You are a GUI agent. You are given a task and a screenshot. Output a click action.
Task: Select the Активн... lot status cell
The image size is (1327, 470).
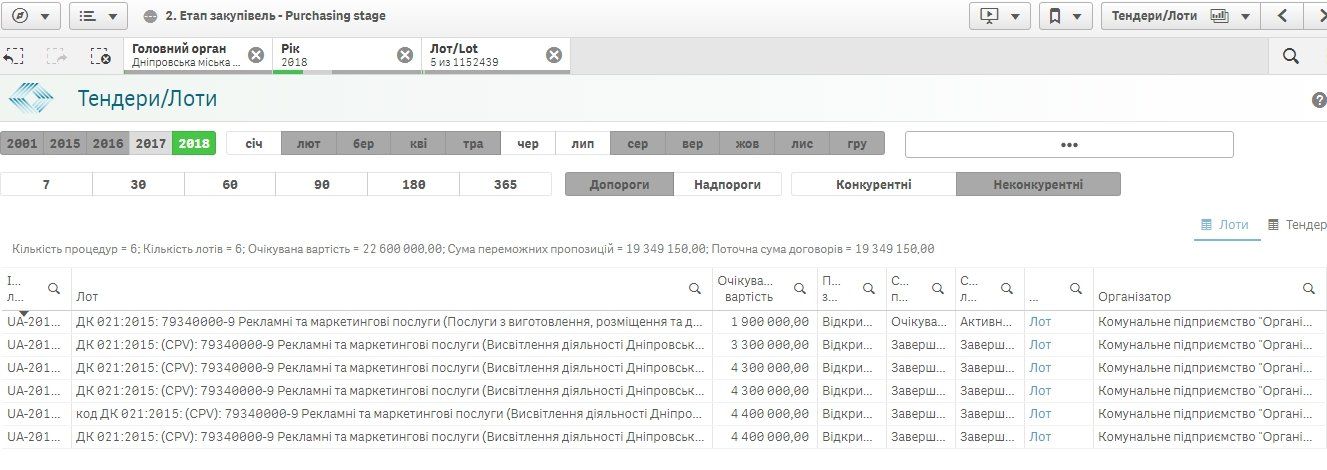pyautogui.click(x=989, y=322)
